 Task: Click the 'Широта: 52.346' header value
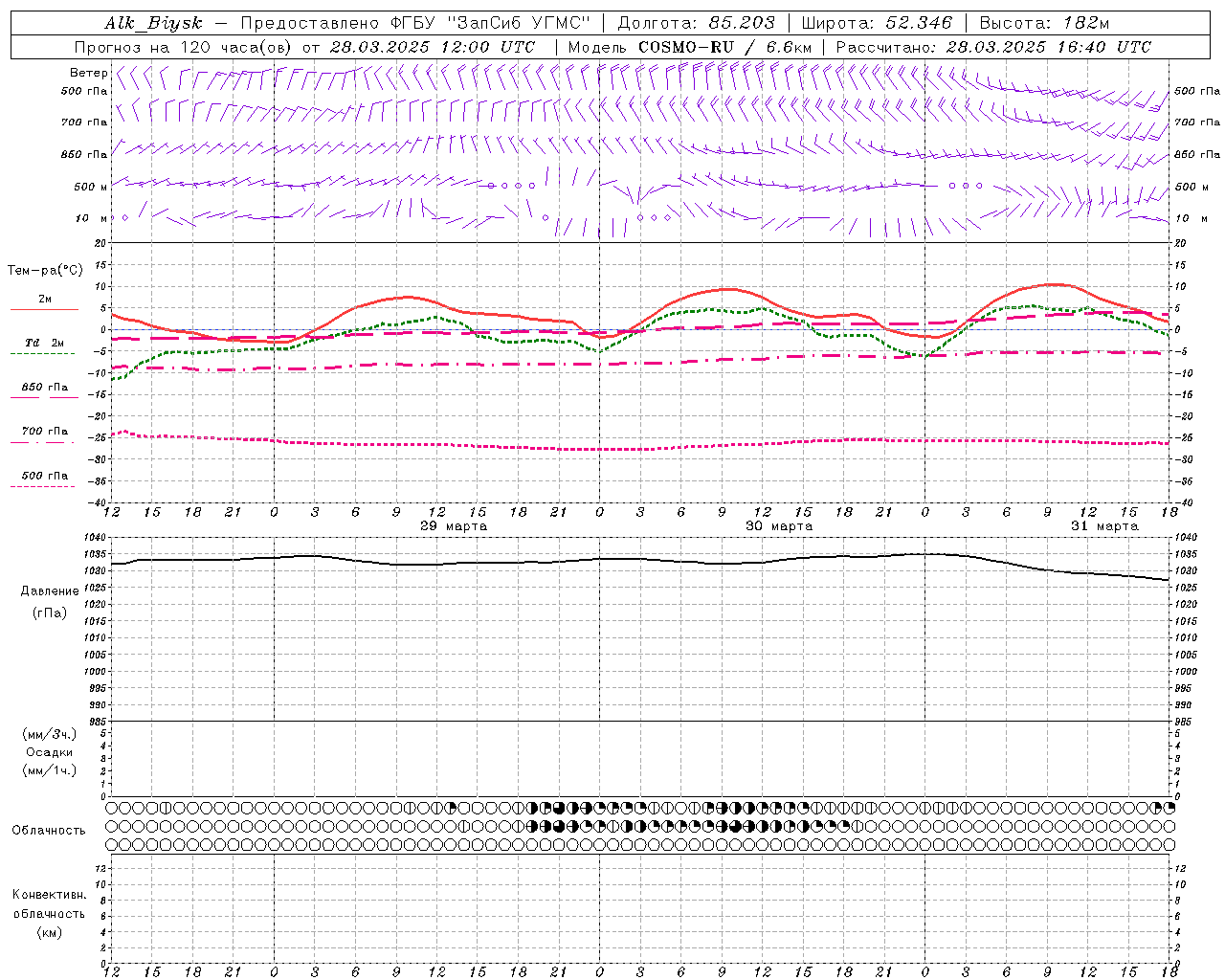click(878, 24)
